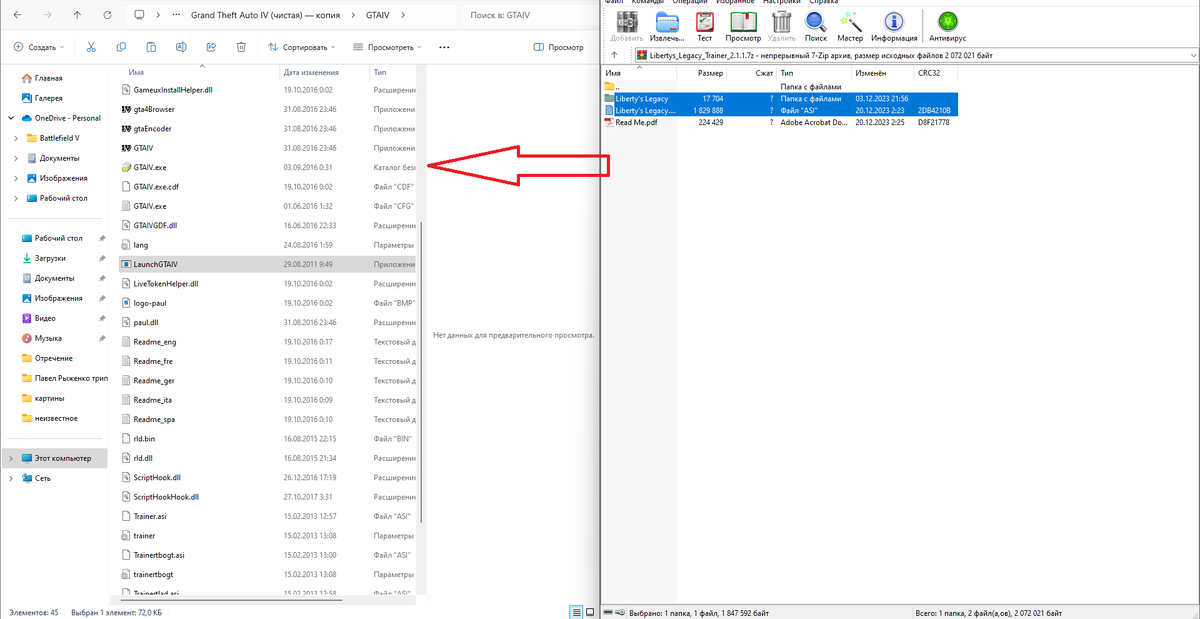Image resolution: width=1200 pixels, height=619 pixels.
Task: Sort Explorer by Дата изменения column
Action: coord(310,73)
